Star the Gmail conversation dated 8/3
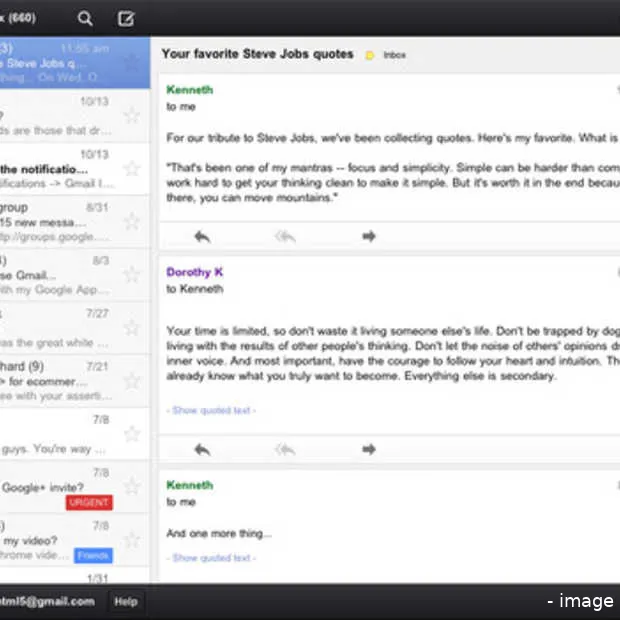 pos(132,274)
